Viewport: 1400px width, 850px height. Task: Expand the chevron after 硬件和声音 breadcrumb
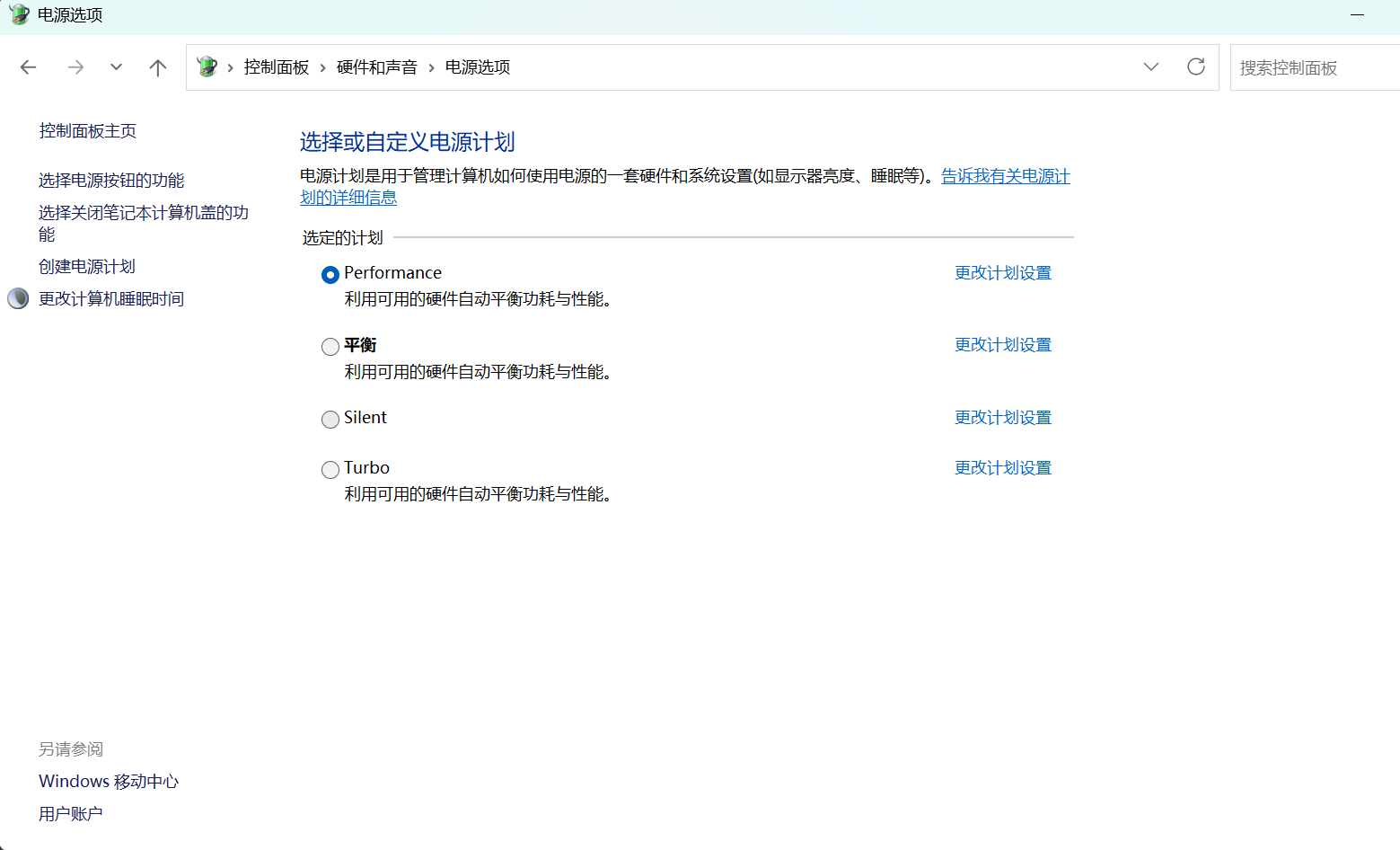[x=432, y=67]
